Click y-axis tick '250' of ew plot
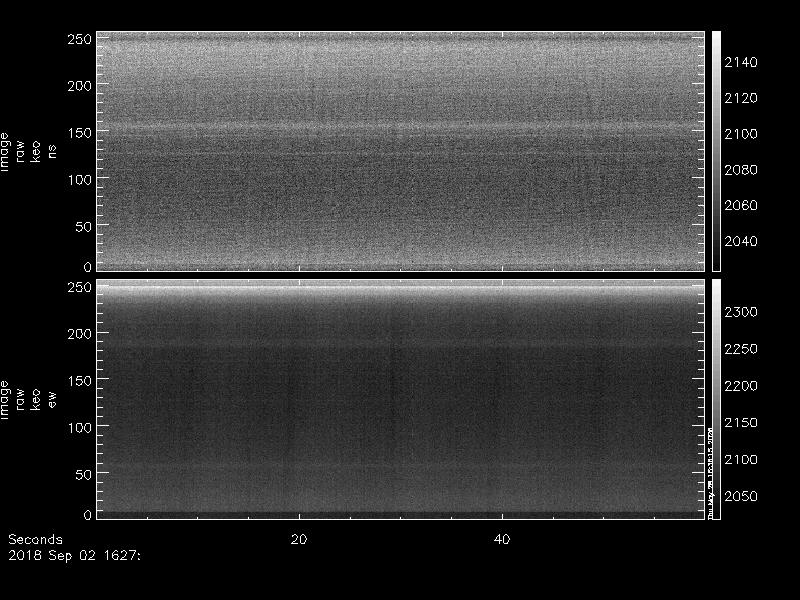This screenshot has width=800, height=600. (x=80, y=287)
